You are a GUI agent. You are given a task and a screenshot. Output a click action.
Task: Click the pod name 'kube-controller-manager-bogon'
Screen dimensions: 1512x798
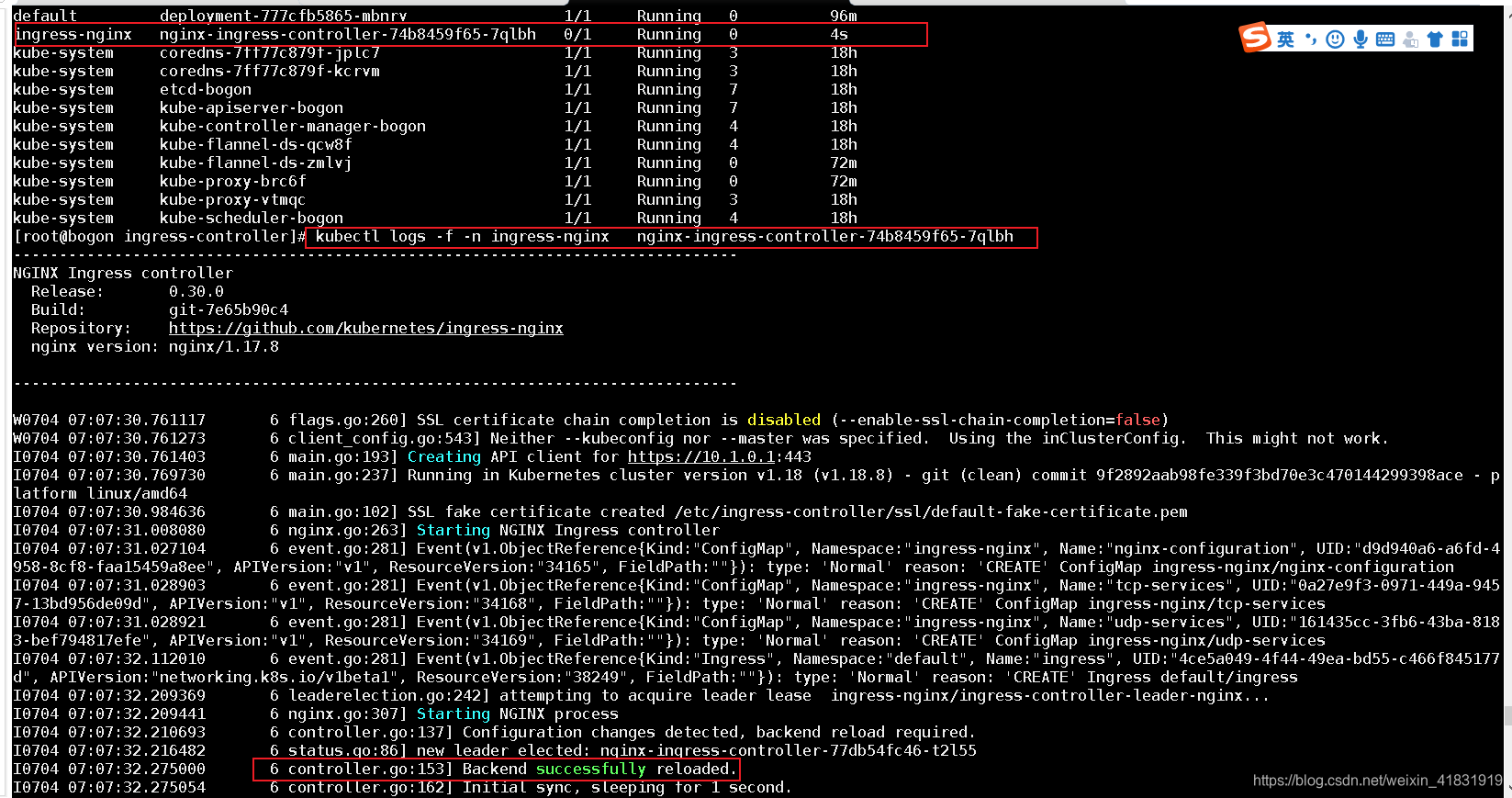tap(293, 126)
